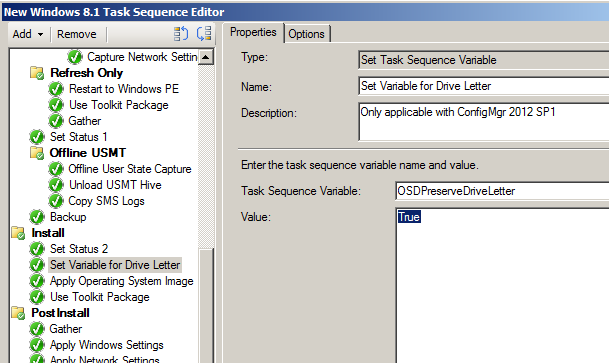Select the Offline User State Capture step

coord(130,169)
